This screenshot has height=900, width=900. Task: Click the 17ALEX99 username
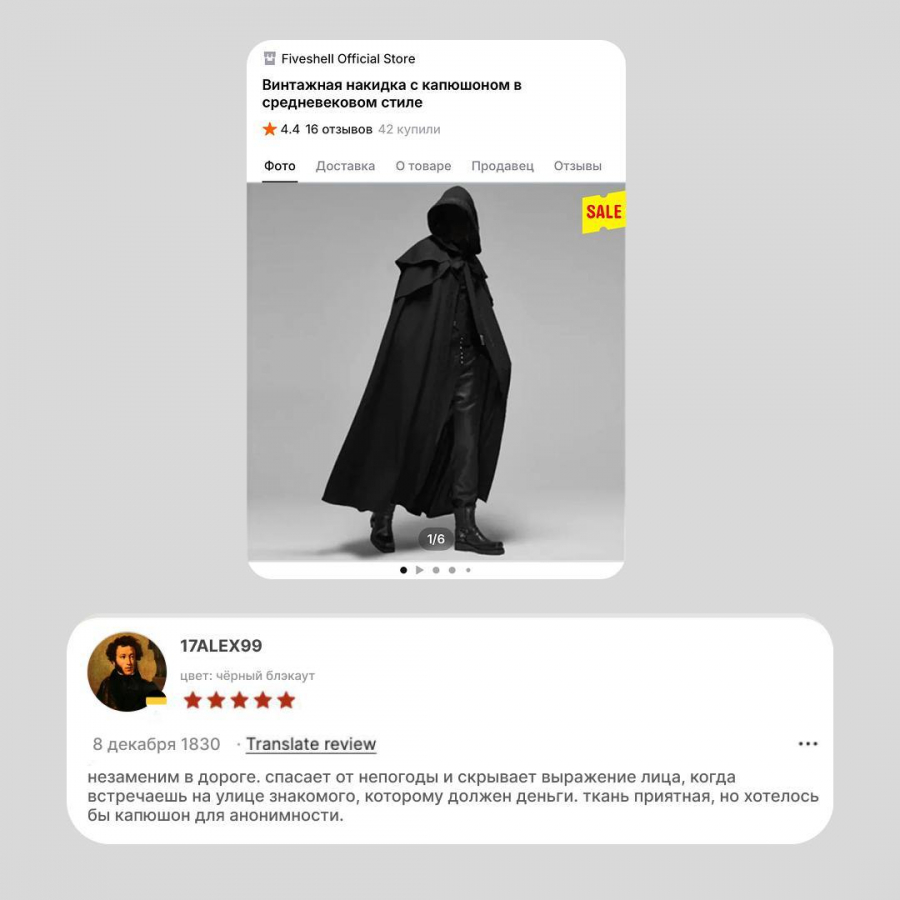(x=221, y=646)
